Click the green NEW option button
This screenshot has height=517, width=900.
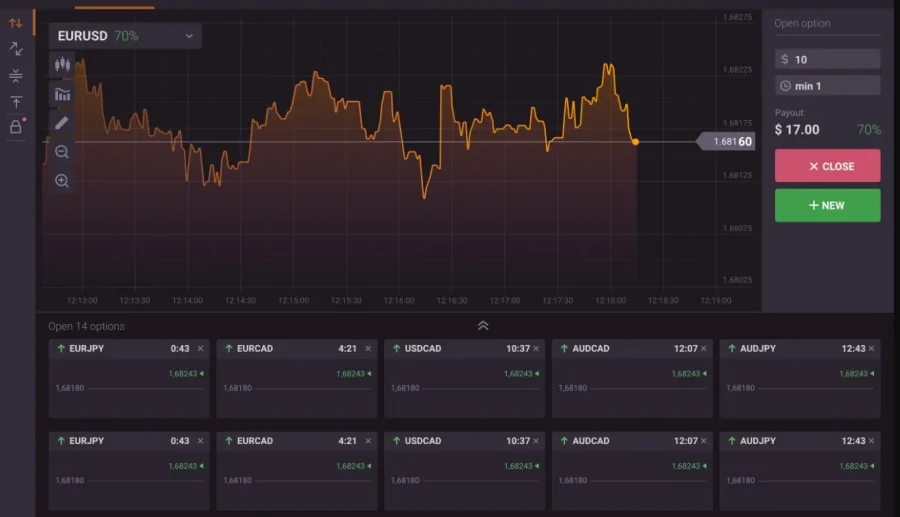827,205
